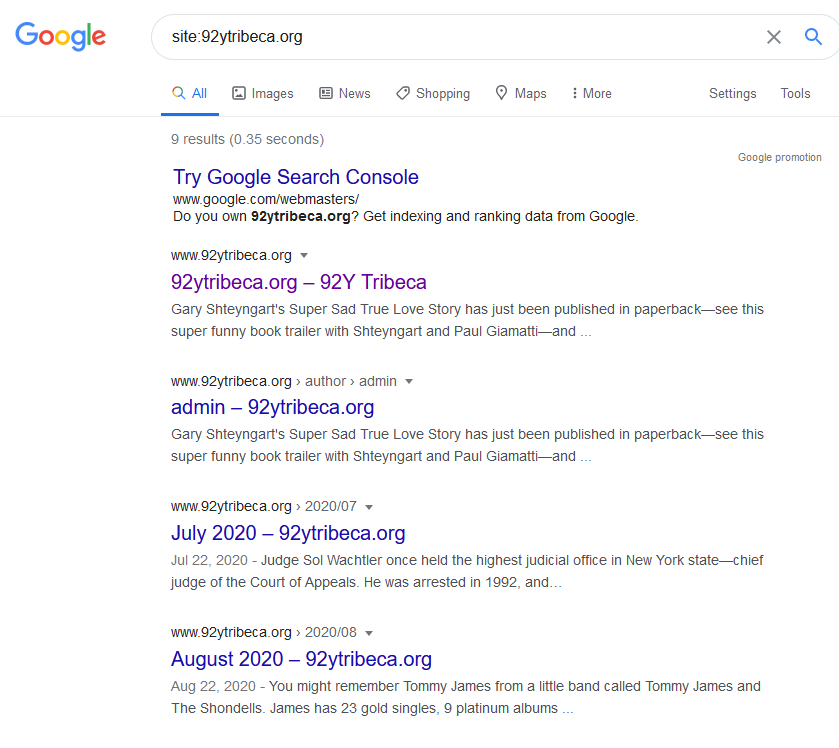Image resolution: width=839 pixels, height=748 pixels.
Task: Open the Shopping tab
Action: tap(433, 94)
